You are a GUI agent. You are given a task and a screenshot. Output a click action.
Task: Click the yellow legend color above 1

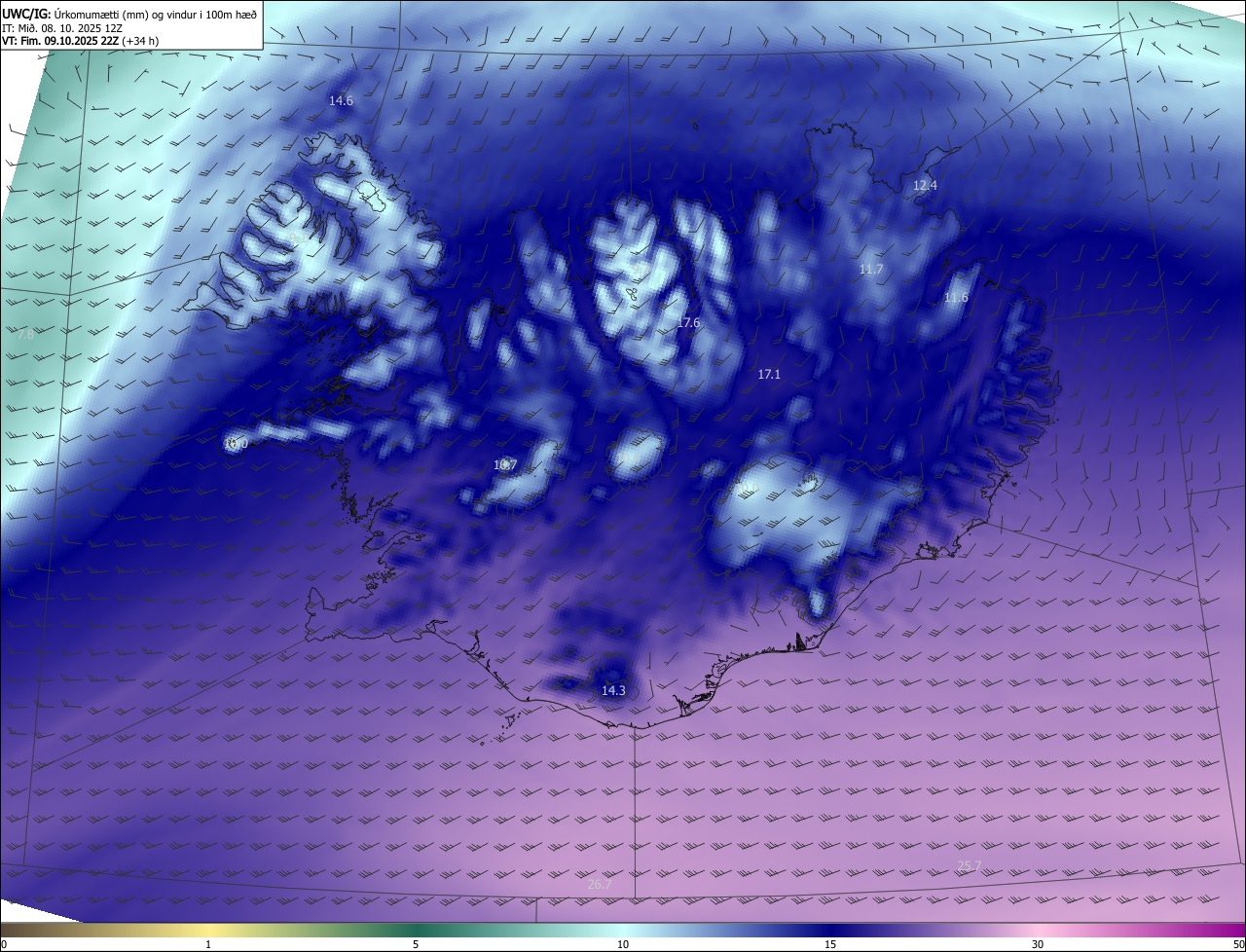pyautogui.click(x=208, y=931)
